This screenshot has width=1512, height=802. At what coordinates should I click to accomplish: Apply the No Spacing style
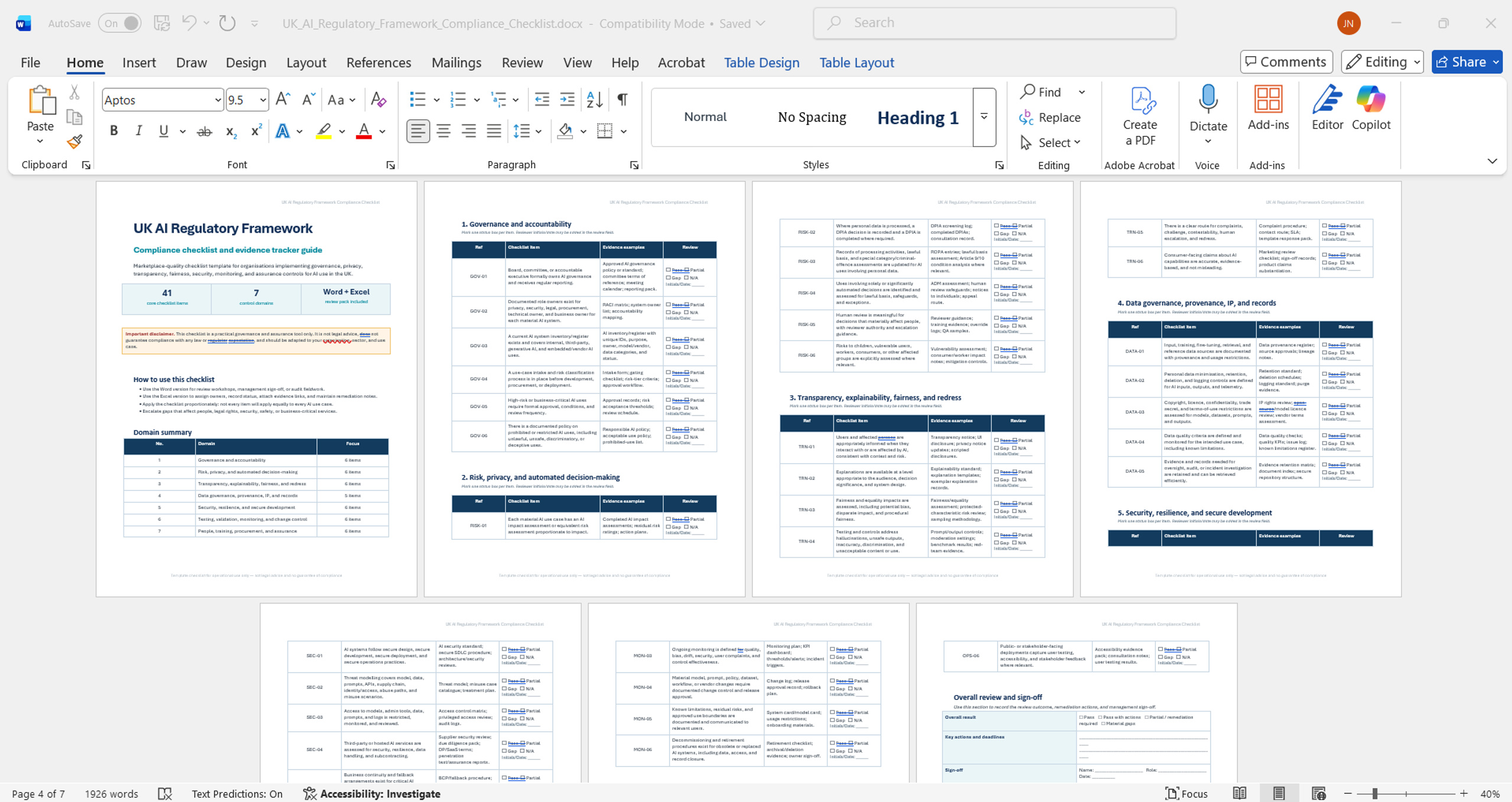(x=812, y=117)
